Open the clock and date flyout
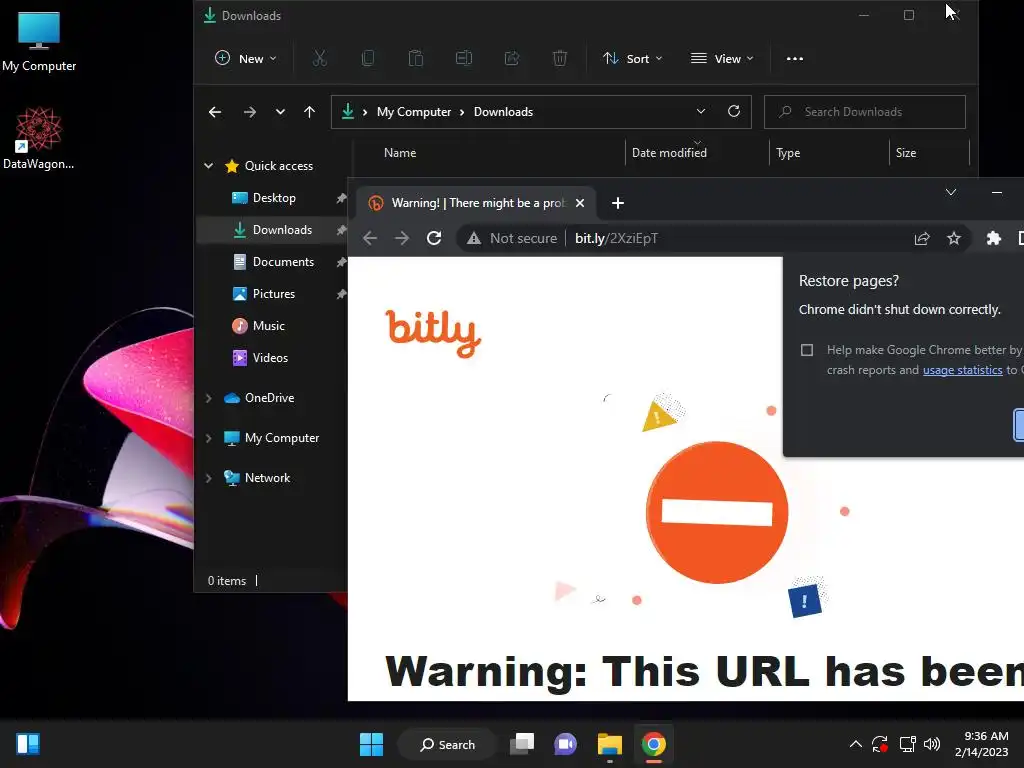The width and height of the screenshot is (1024, 768). tap(982, 744)
